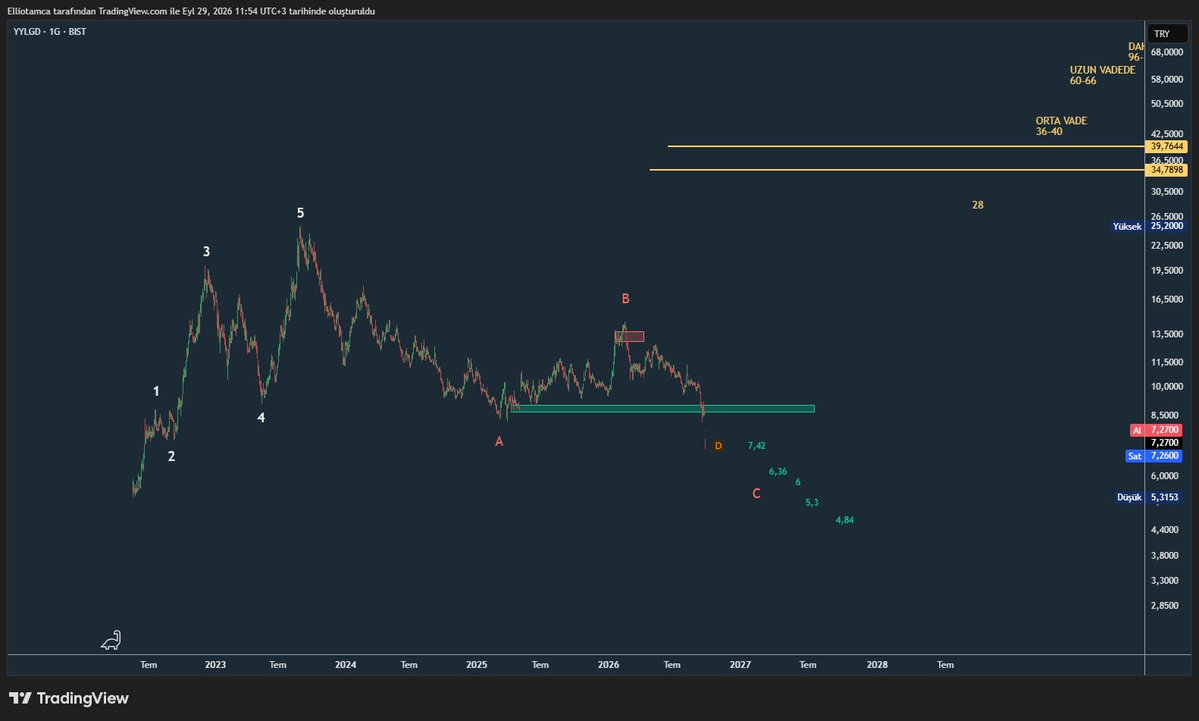Select the white wave 1 label
Screen dimensions: 1199x721
(x=157, y=391)
